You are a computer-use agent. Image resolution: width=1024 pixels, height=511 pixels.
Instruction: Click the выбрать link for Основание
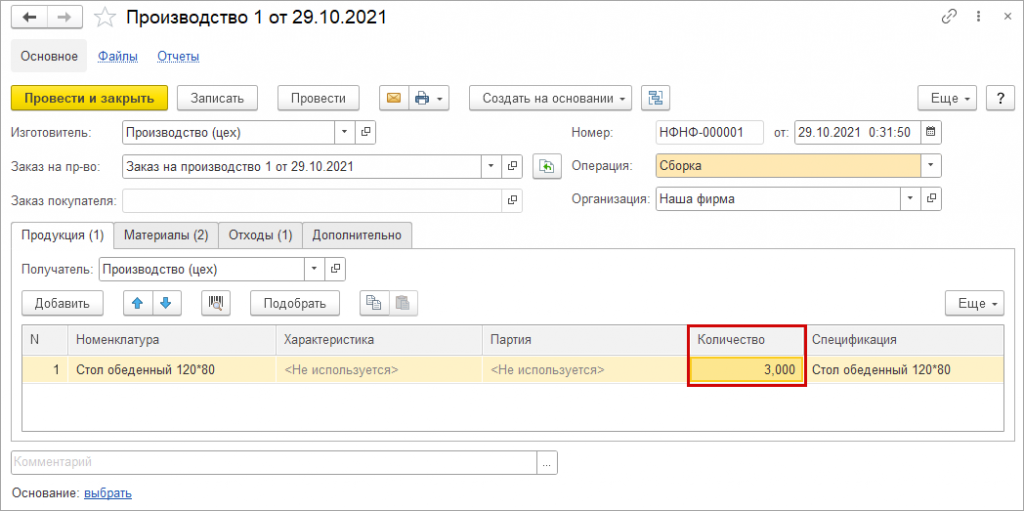tap(108, 493)
